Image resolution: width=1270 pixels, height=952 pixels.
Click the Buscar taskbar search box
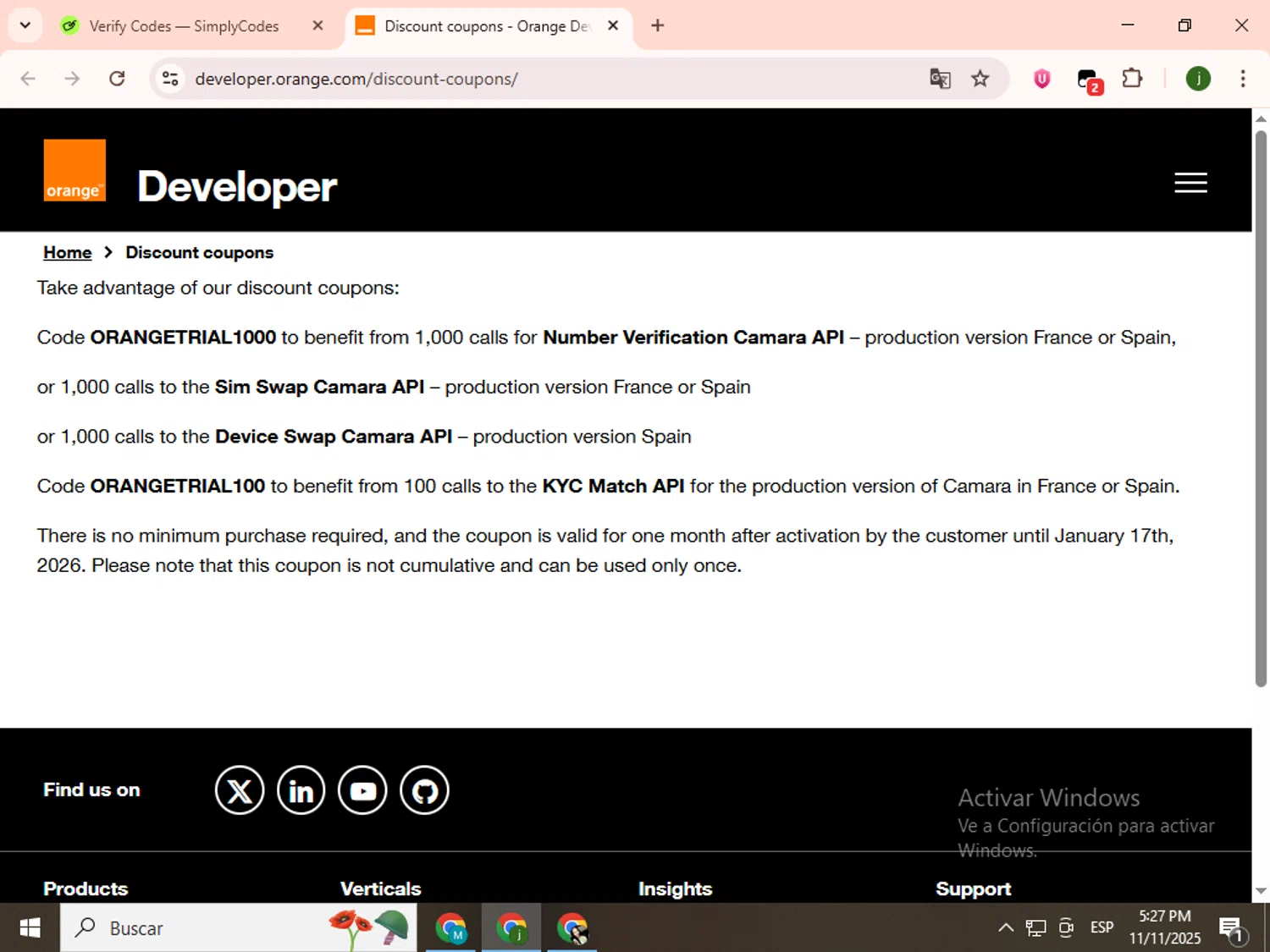[238, 928]
